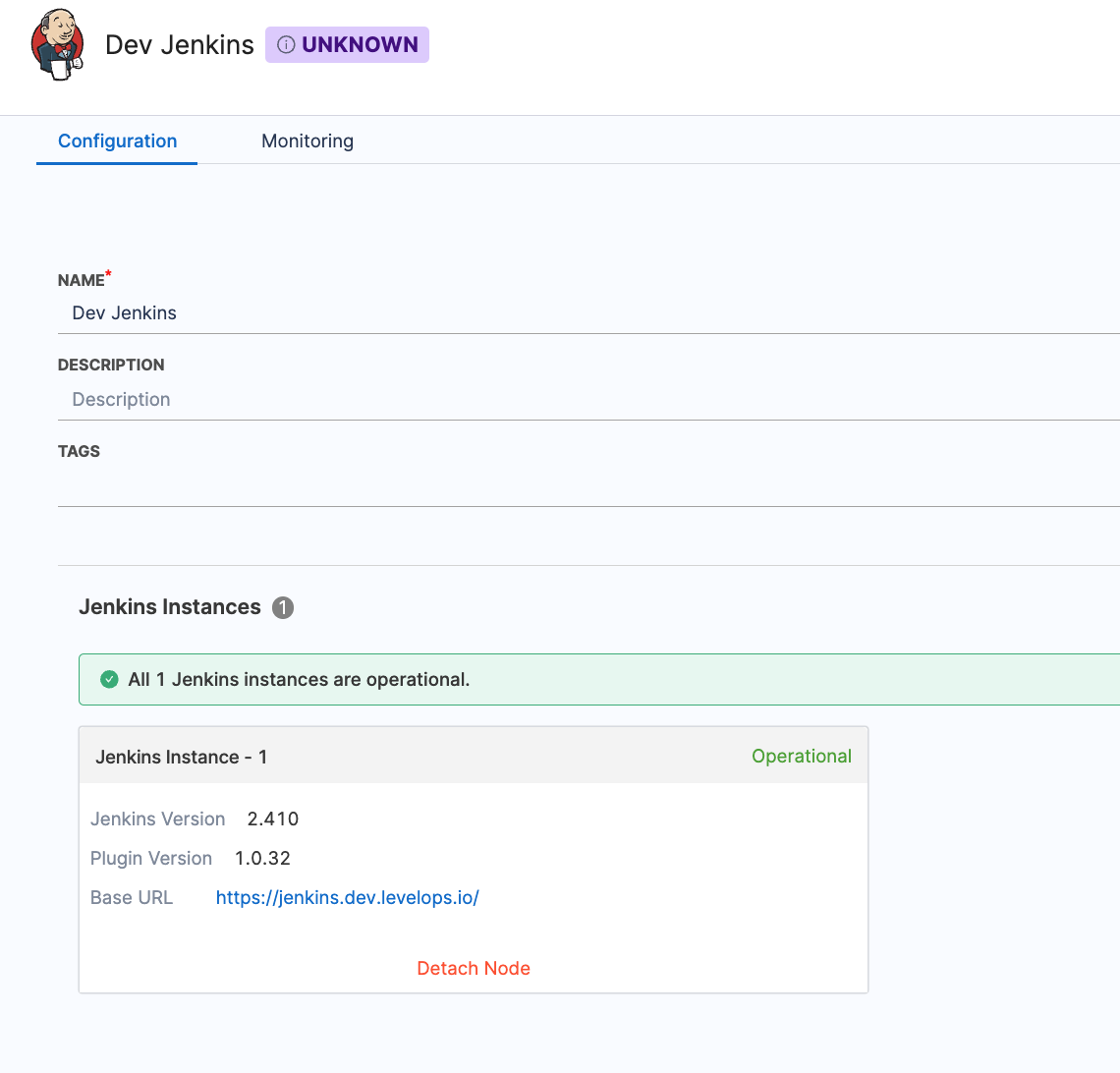The width and height of the screenshot is (1120, 1073).
Task: Click the all instances operational banner text
Action: click(x=299, y=680)
